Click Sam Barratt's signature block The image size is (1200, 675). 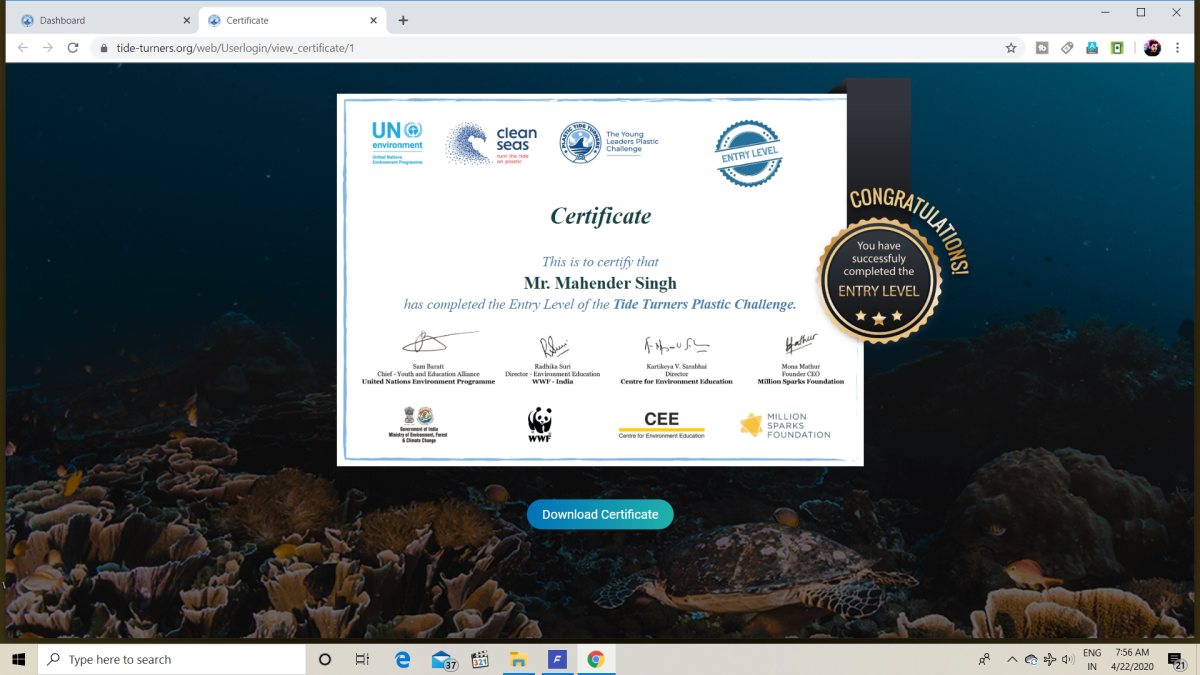pyautogui.click(x=428, y=358)
